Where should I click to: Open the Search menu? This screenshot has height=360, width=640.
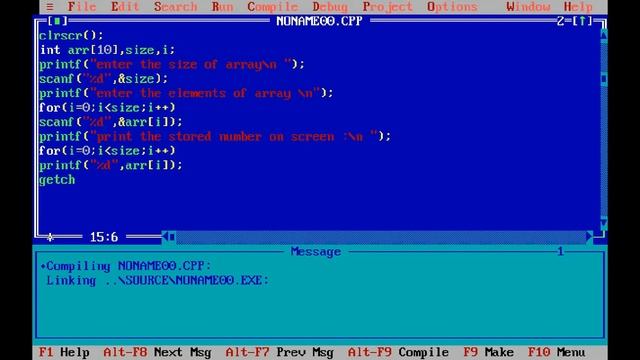[176, 7]
